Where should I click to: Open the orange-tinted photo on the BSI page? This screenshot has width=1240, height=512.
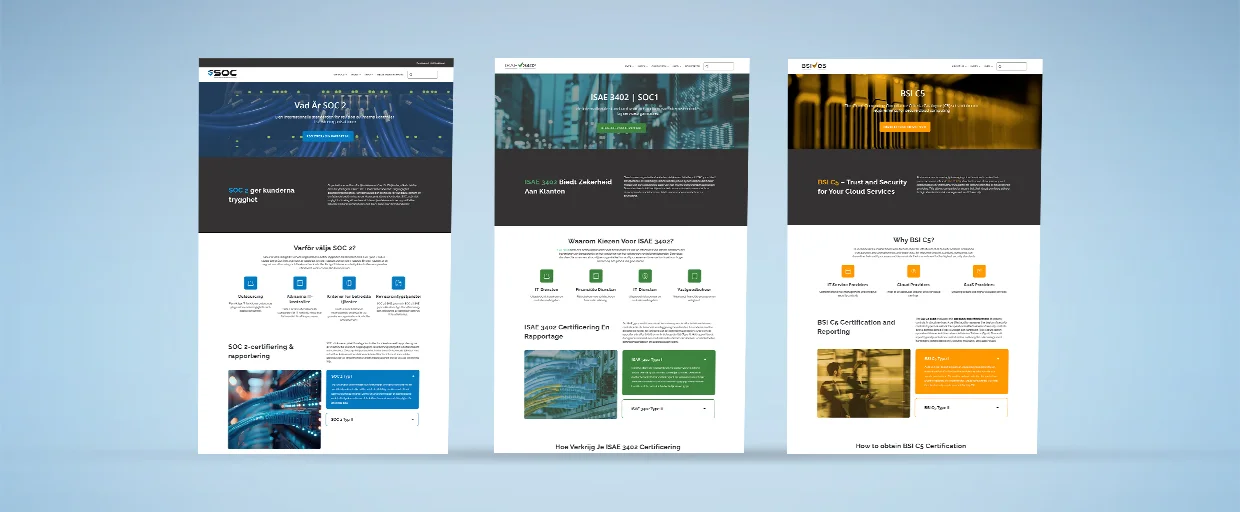(862, 383)
